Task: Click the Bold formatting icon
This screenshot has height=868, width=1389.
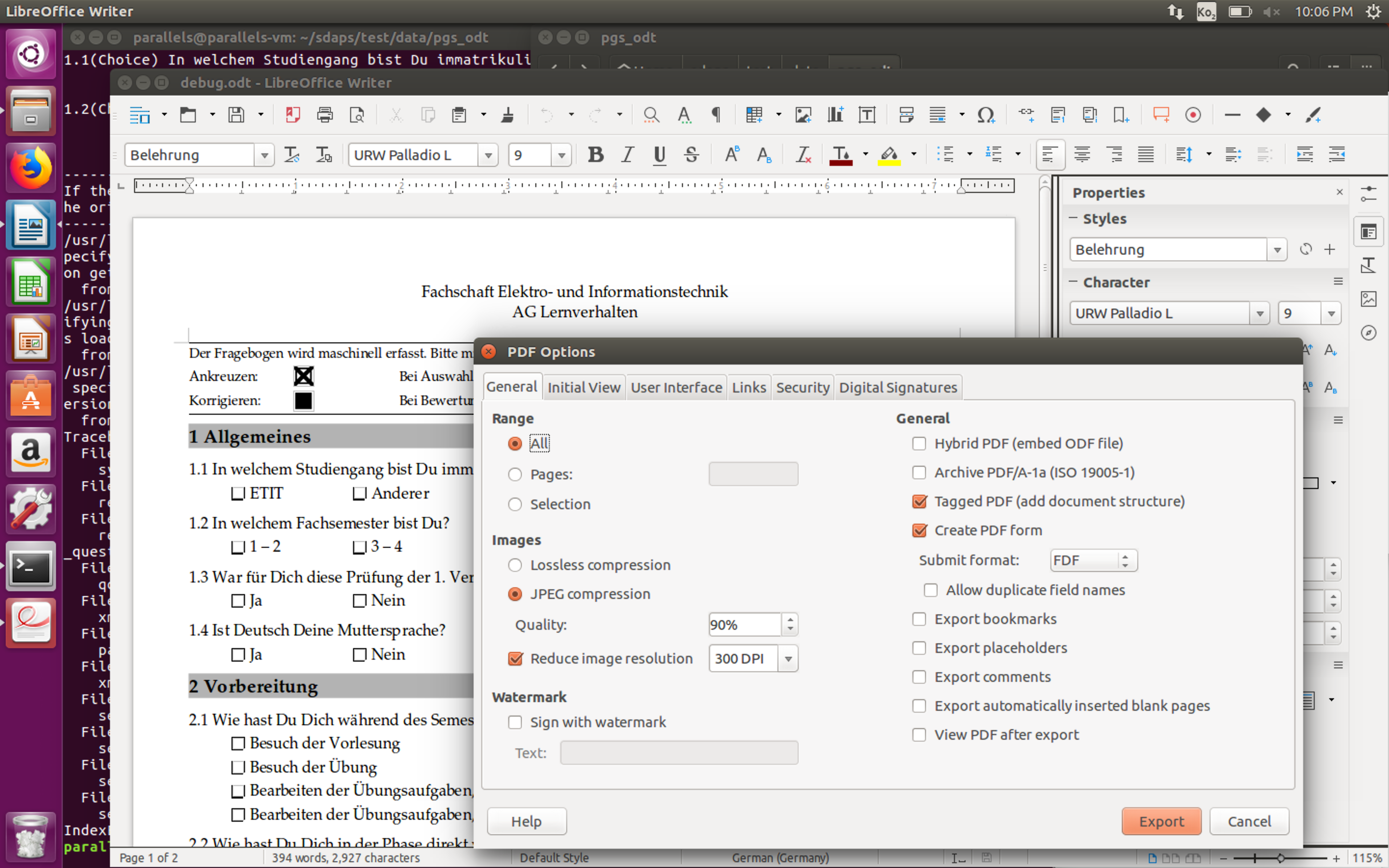Action: tap(595, 154)
